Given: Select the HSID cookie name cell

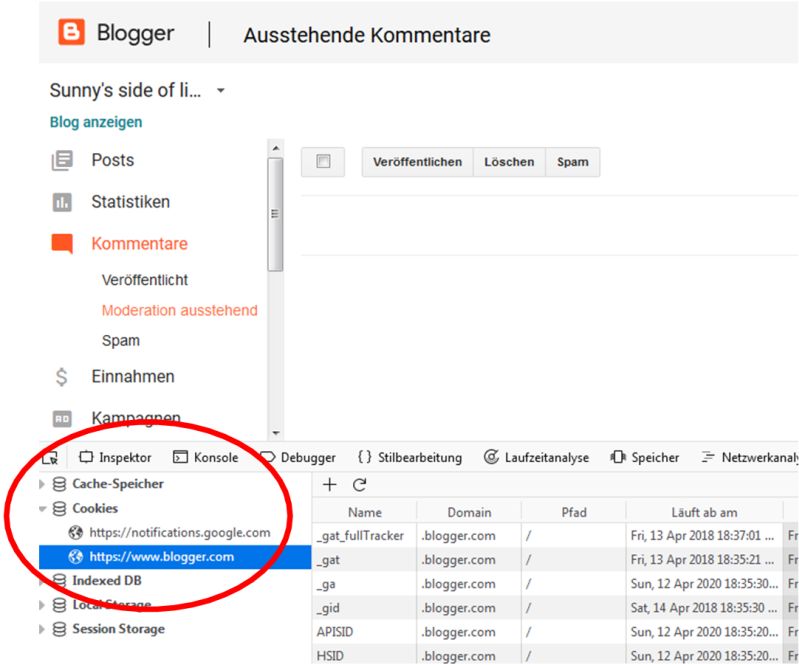Looking at the screenshot, I should pos(365,655).
